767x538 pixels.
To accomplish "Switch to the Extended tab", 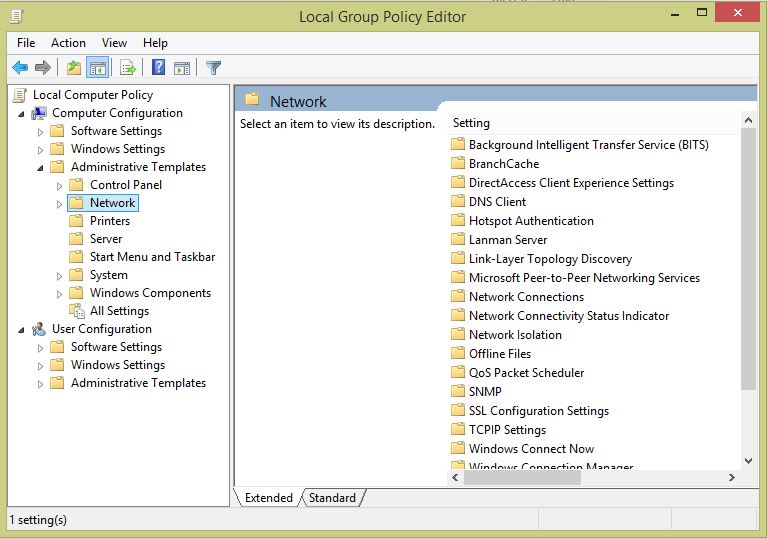I will 269,497.
